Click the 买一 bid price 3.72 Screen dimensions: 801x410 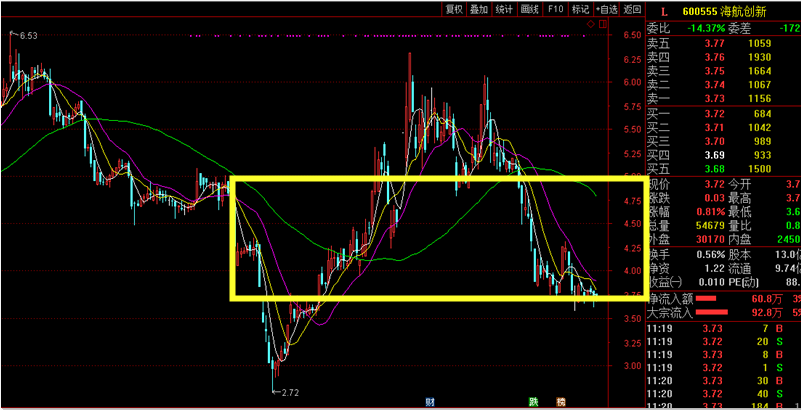[714, 115]
